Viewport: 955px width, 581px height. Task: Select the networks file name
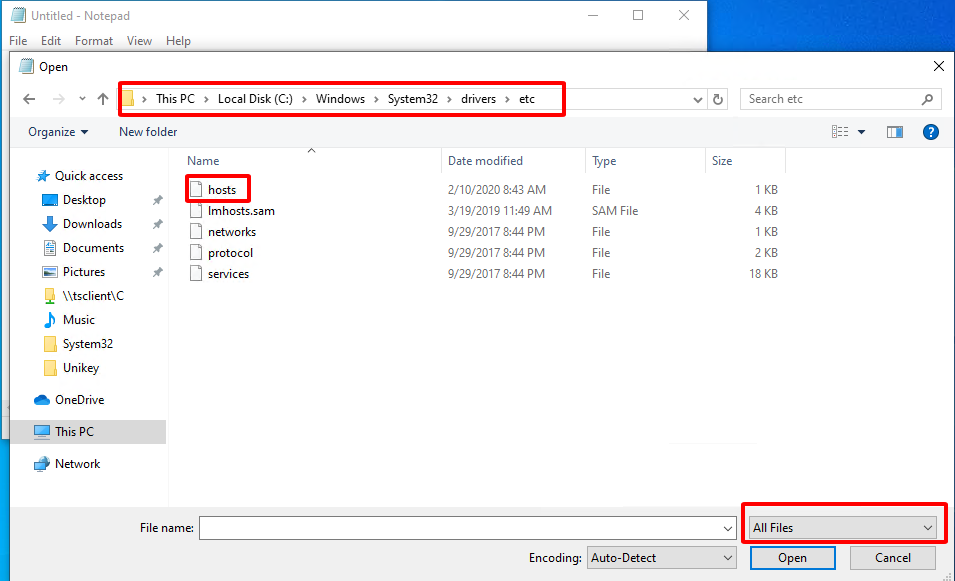coord(232,232)
